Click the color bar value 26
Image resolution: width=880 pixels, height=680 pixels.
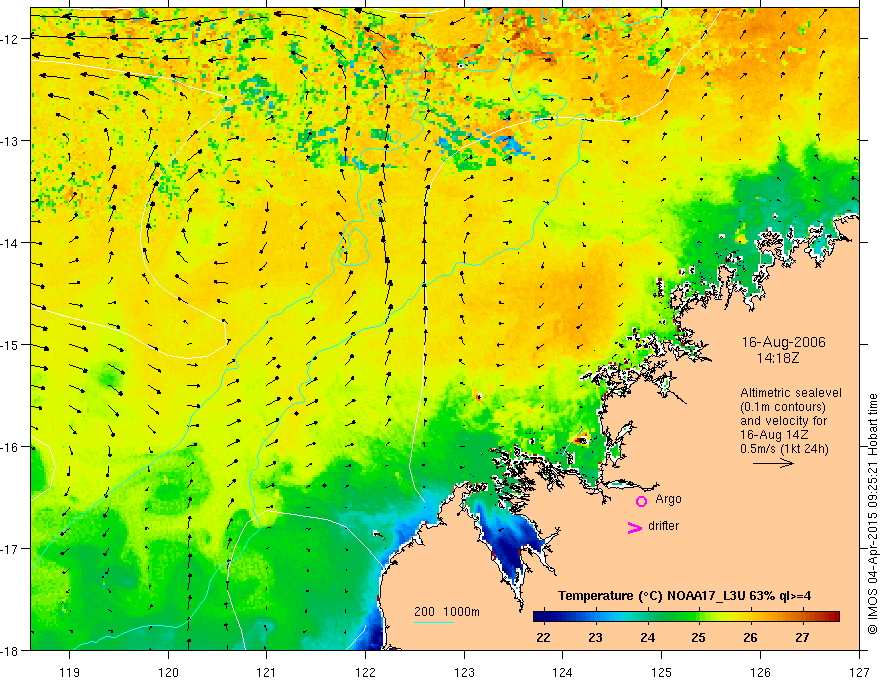750,637
